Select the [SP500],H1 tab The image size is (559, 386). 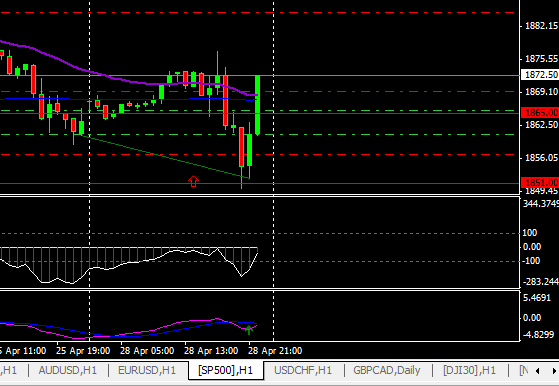pyautogui.click(x=226, y=370)
